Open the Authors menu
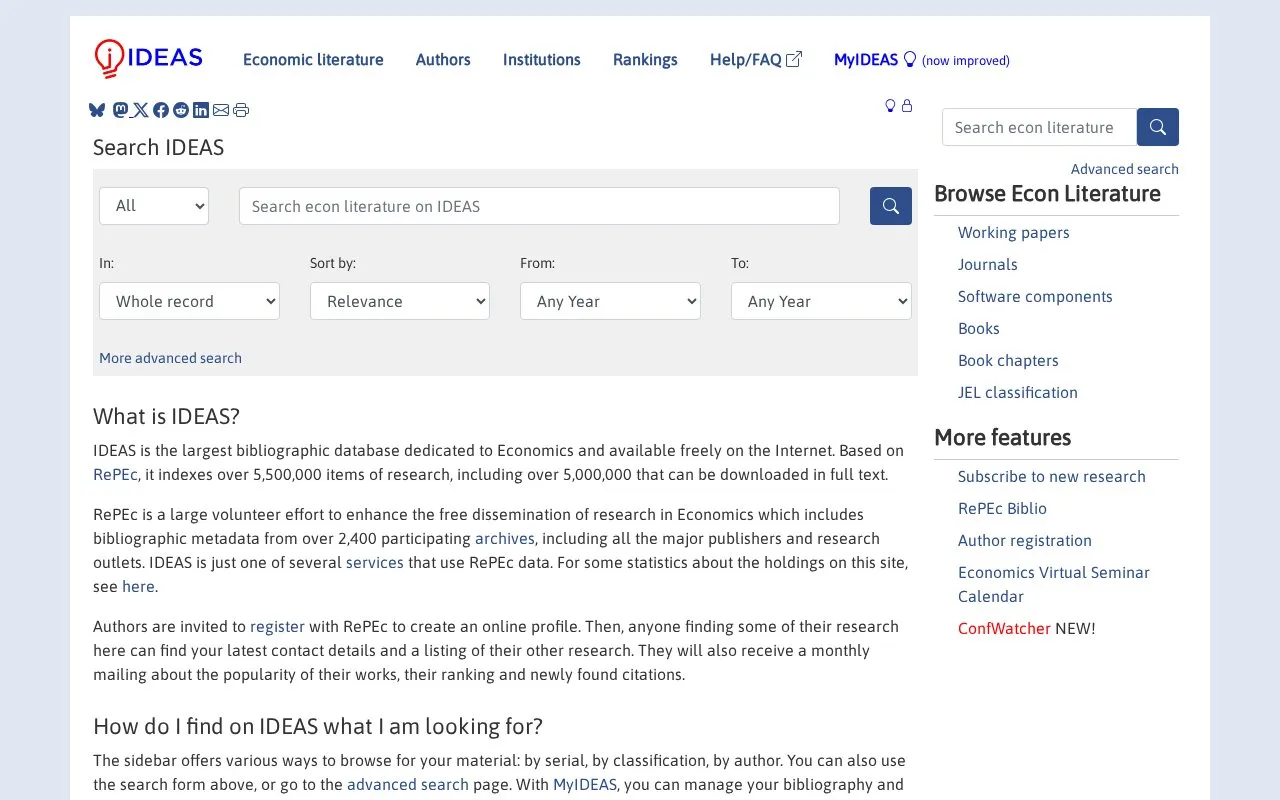This screenshot has width=1280, height=800. (x=443, y=60)
